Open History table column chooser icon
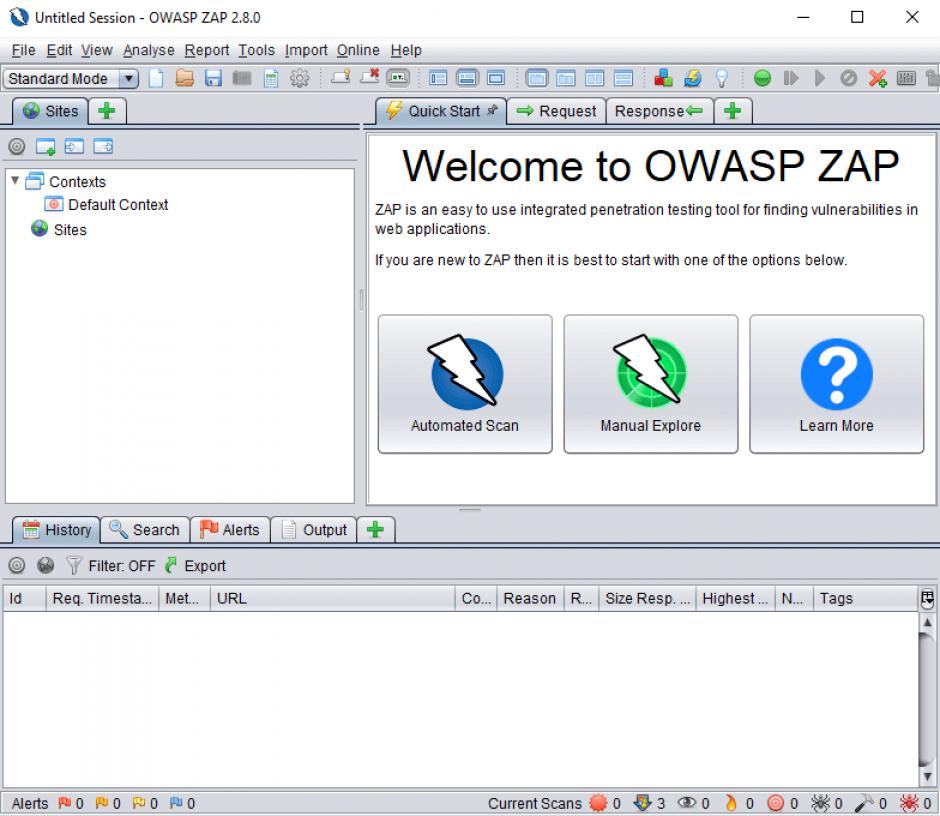This screenshot has height=816, width=940. pyautogui.click(x=927, y=598)
